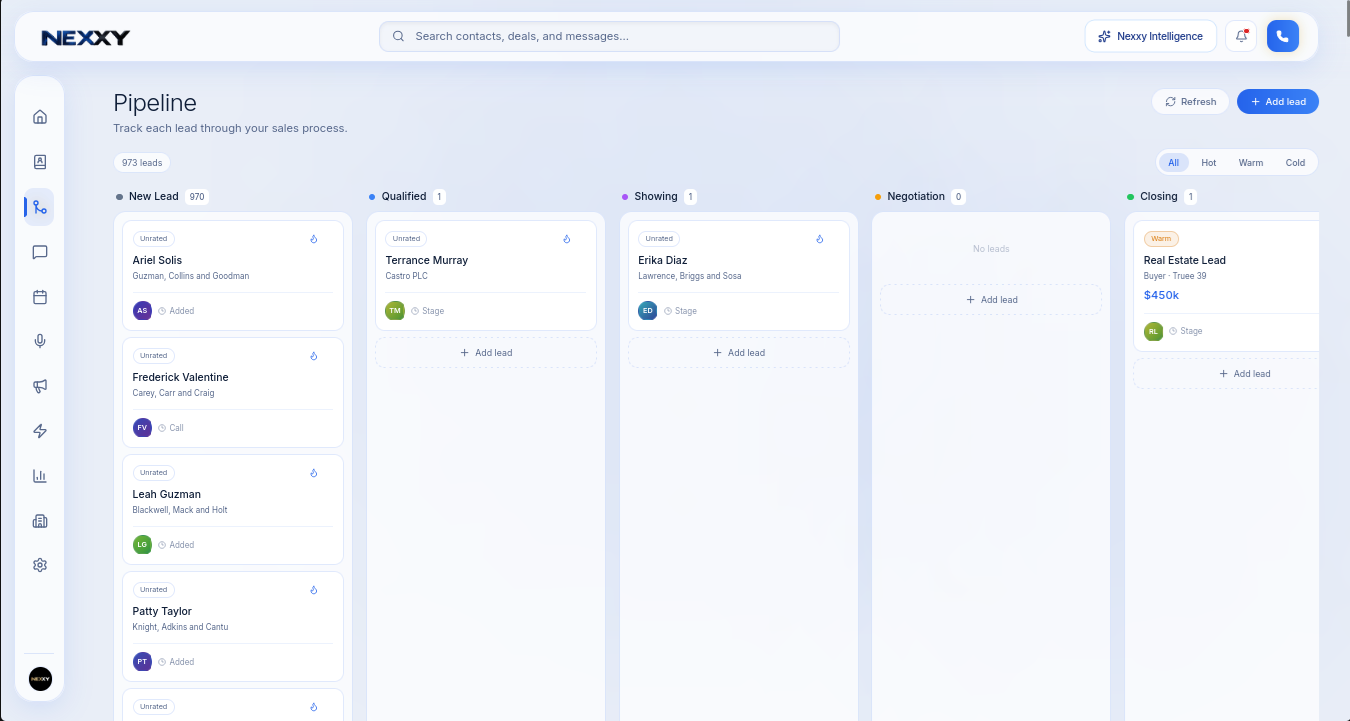Viewport: 1350px width, 721px height.
Task: Open Settings gear in sidebar
Action: tap(40, 565)
